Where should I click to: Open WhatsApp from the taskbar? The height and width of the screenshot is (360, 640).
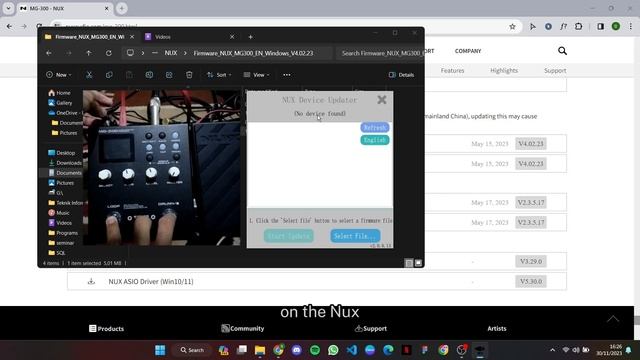[333, 350]
